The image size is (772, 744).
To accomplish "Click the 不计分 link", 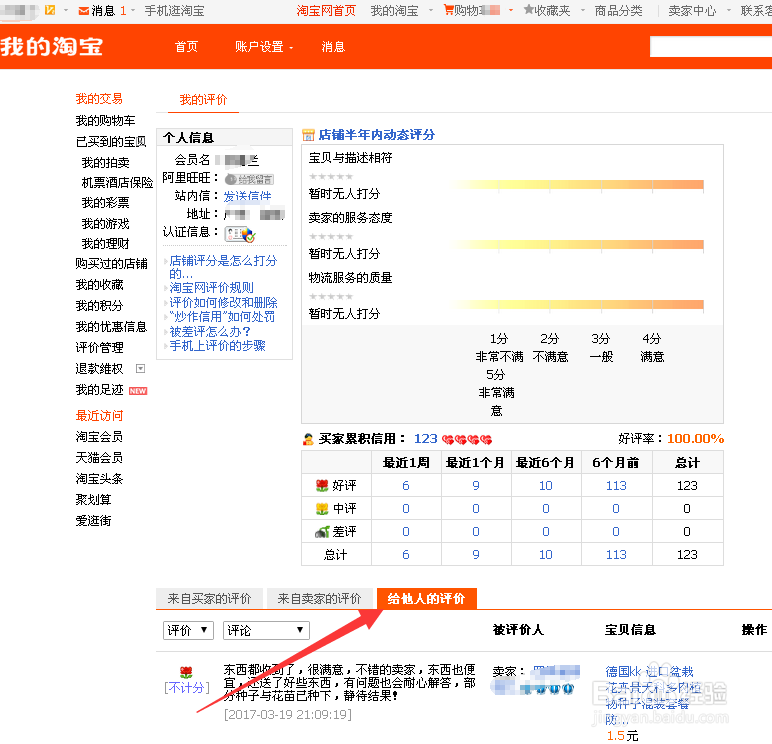I will (187, 687).
